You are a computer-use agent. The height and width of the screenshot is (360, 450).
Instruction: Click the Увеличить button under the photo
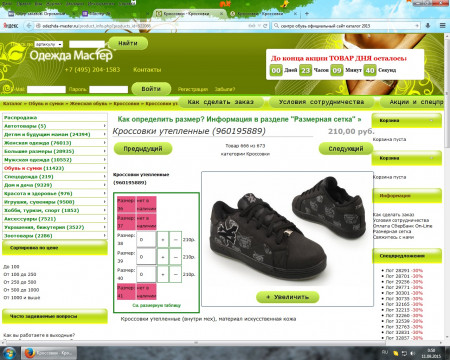pos(288,297)
